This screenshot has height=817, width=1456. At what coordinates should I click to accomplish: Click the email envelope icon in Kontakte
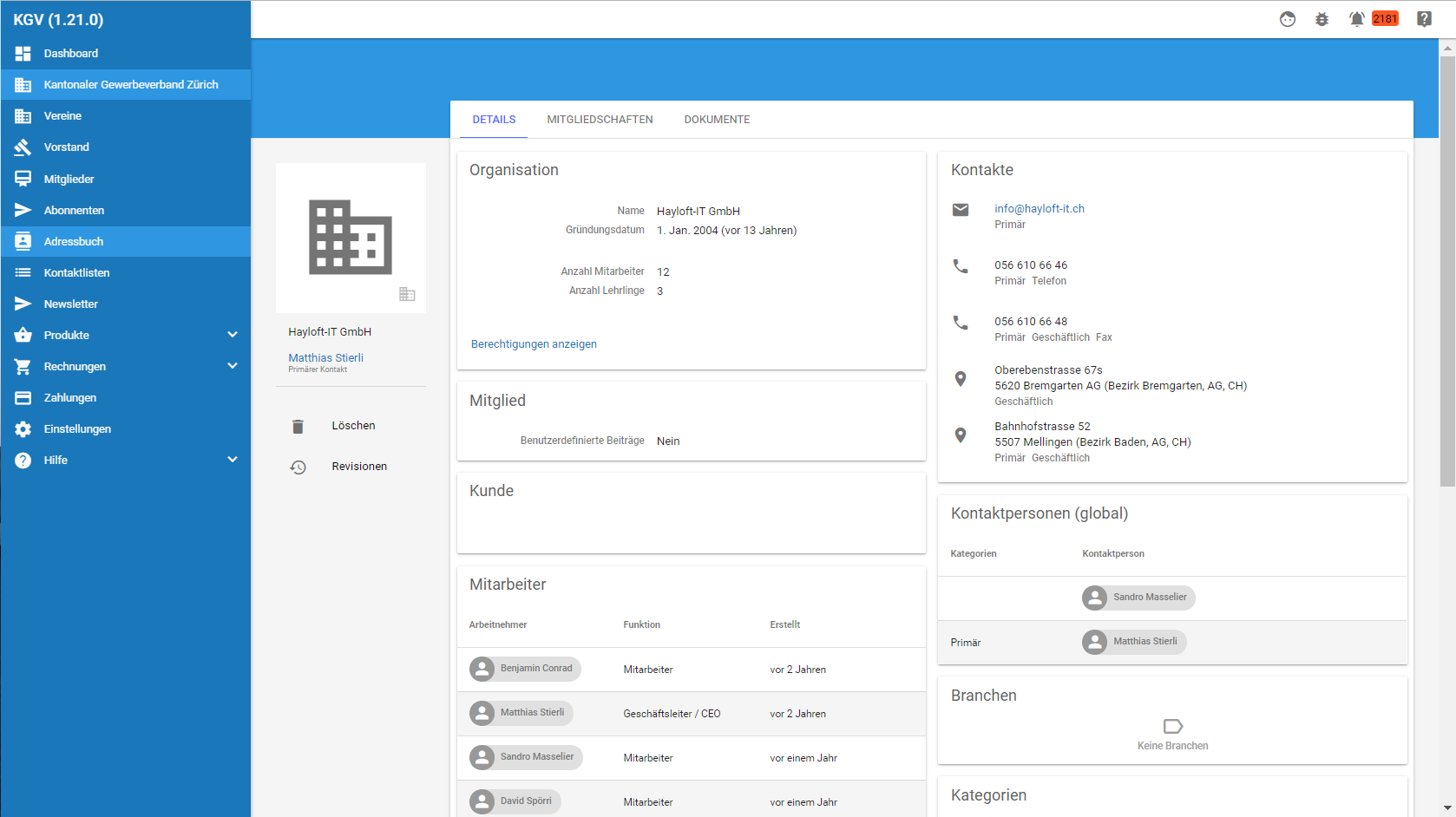pos(961,210)
